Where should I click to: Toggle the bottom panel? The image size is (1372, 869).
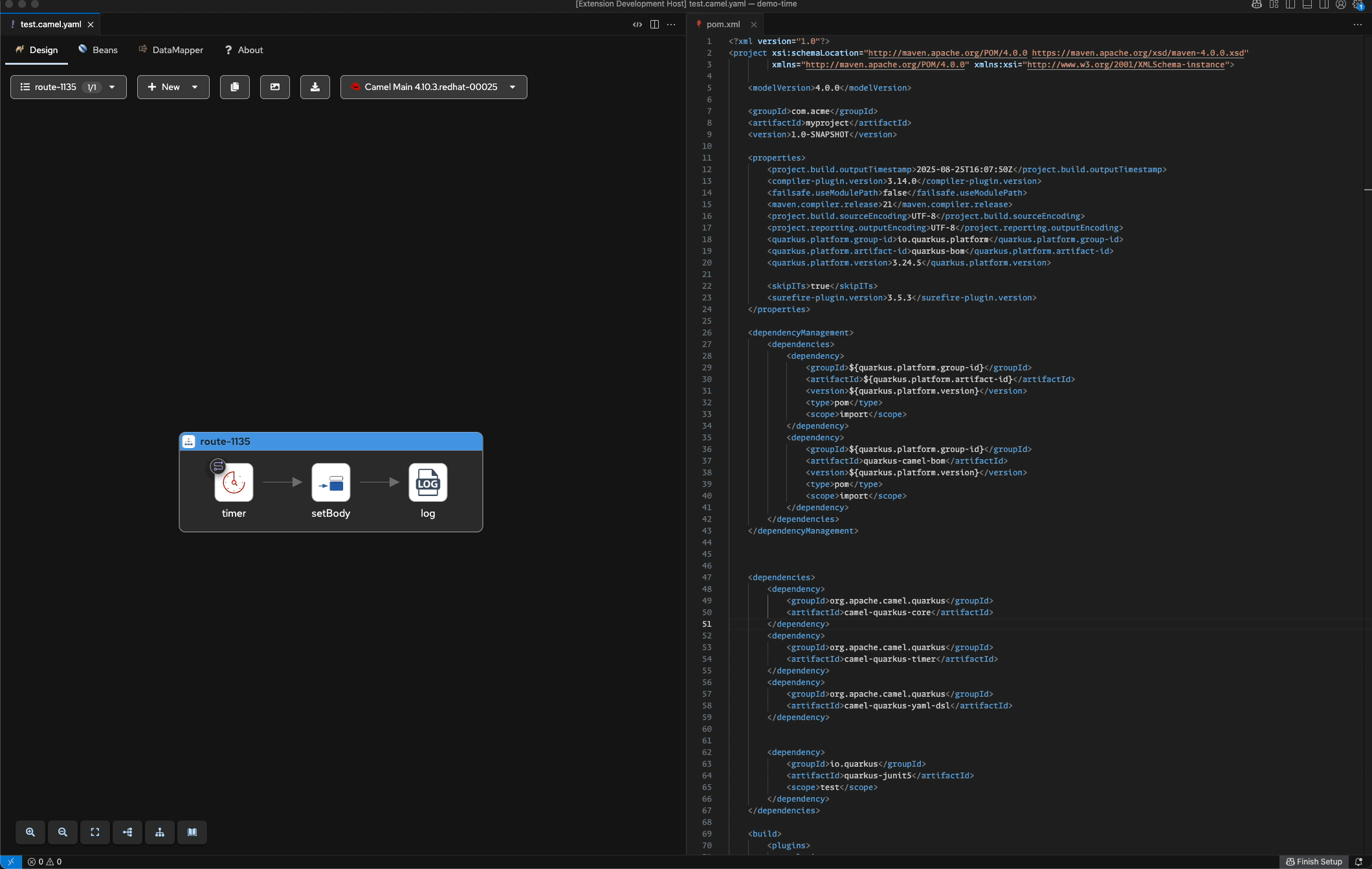tap(1307, 5)
